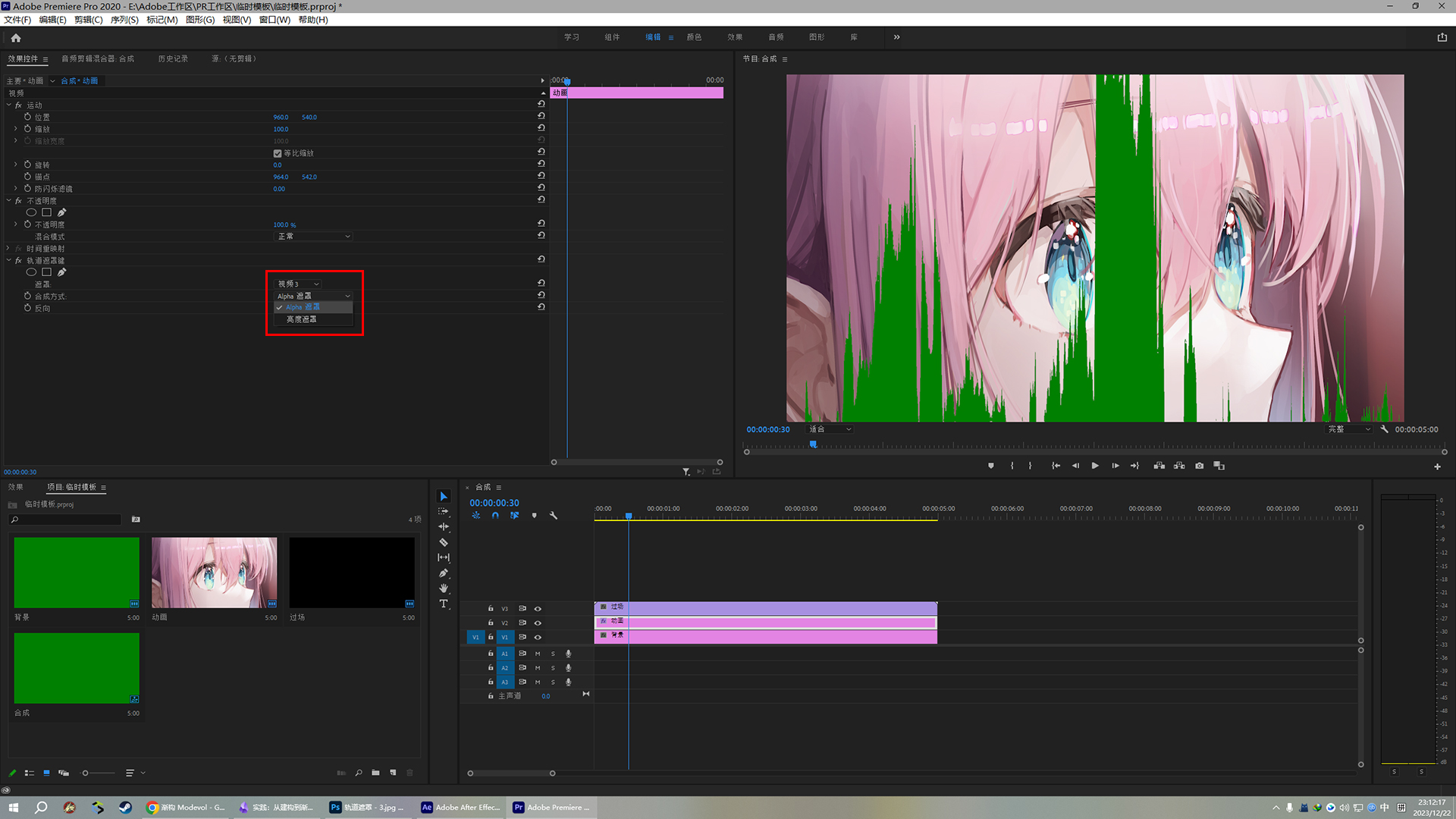Toggle timeline snapping magnet icon

(495, 516)
